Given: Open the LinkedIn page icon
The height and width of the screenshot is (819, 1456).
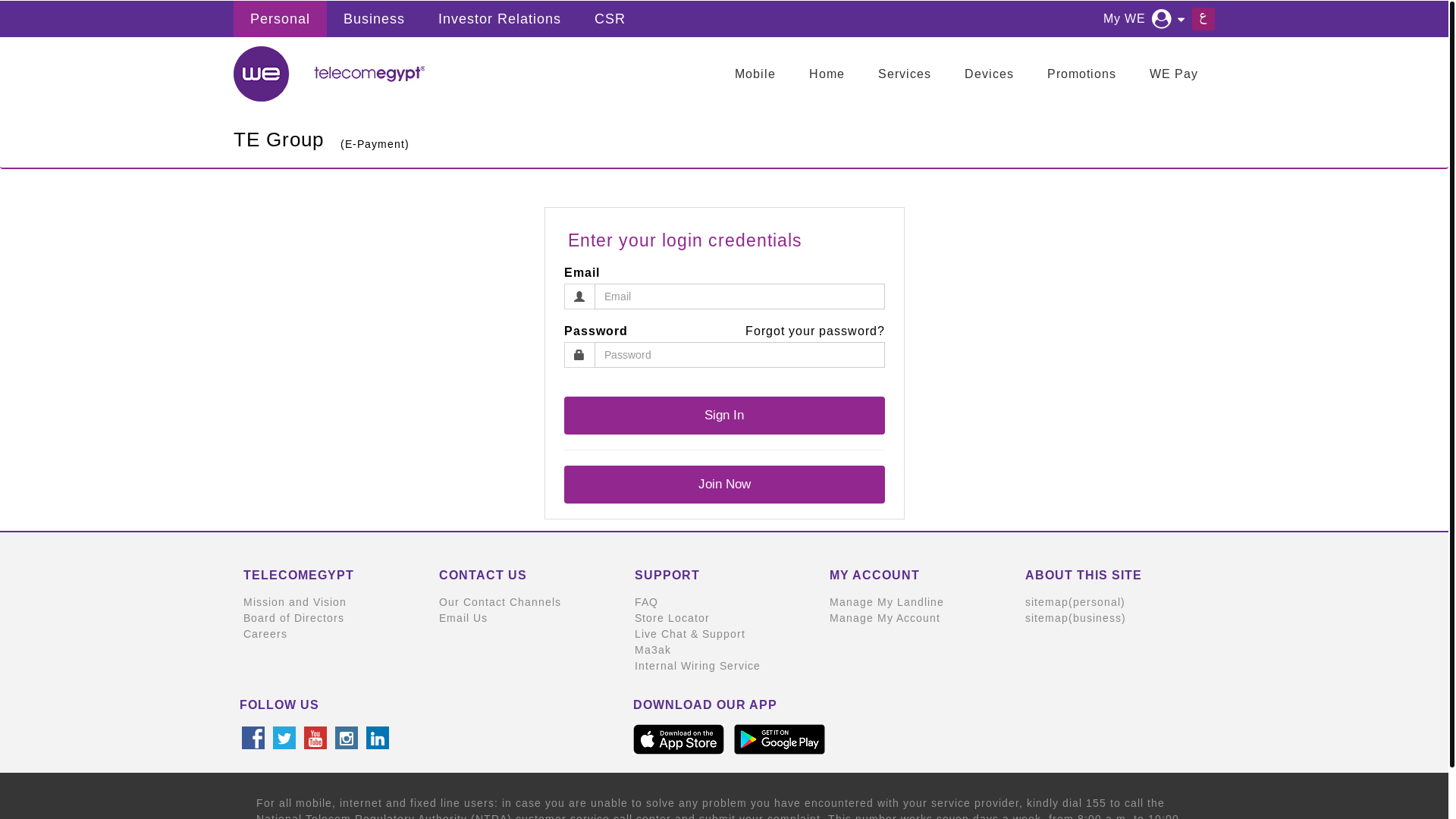Looking at the screenshot, I should [x=378, y=738].
